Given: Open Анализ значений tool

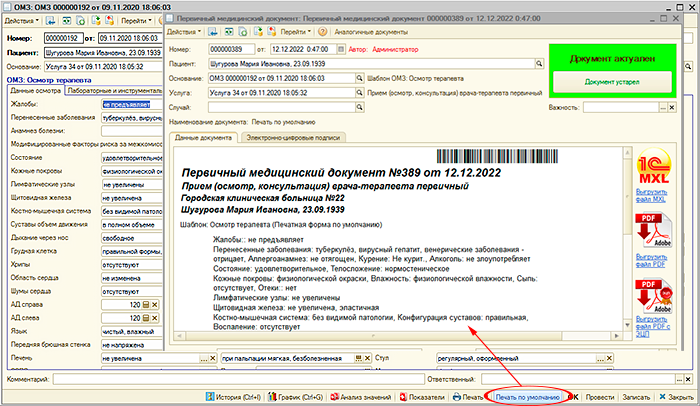Looking at the screenshot, I should pos(365,397).
